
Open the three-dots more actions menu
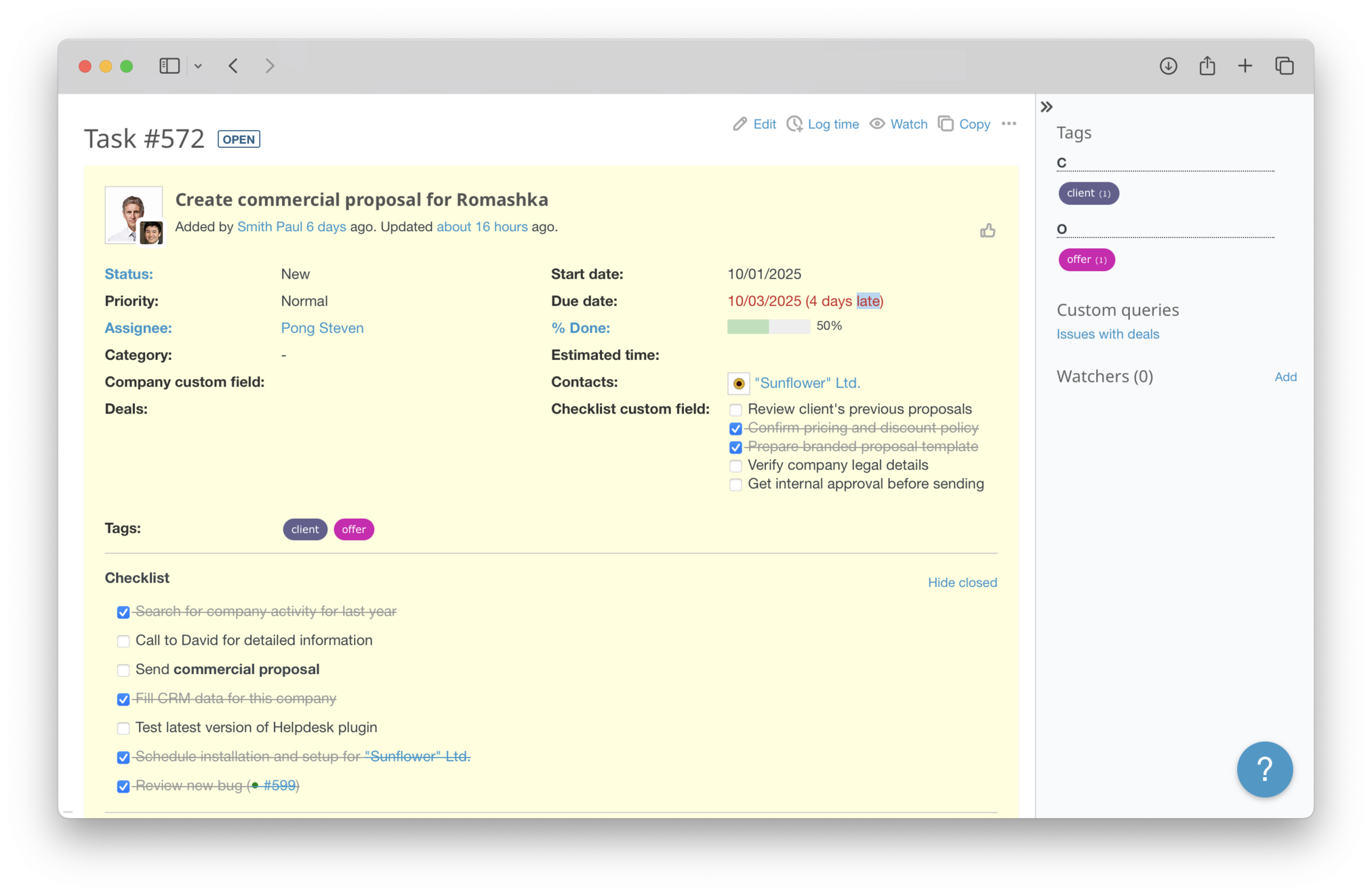[x=1009, y=123]
